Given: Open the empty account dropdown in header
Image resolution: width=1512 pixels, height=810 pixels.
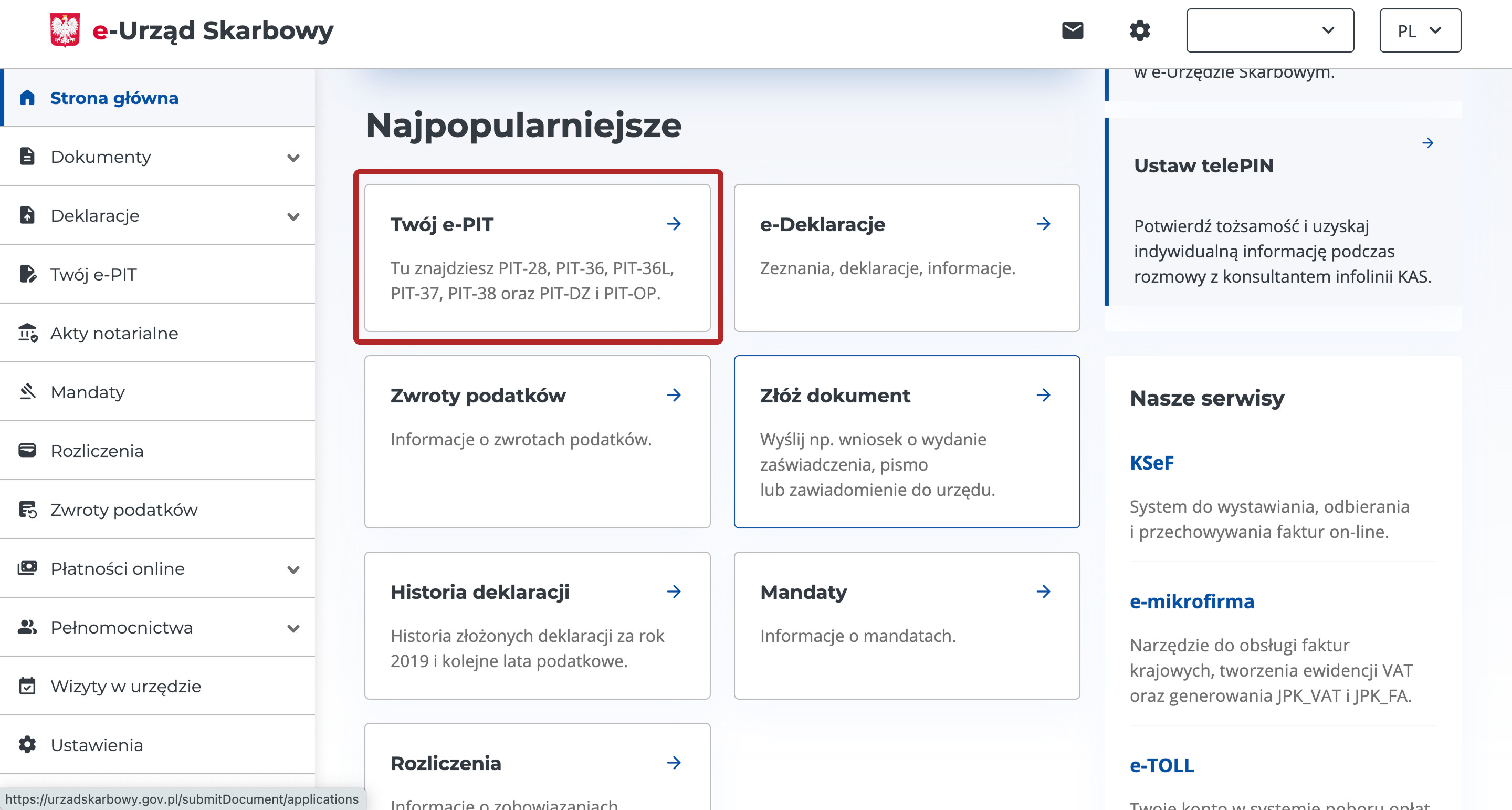Looking at the screenshot, I should (1269, 30).
